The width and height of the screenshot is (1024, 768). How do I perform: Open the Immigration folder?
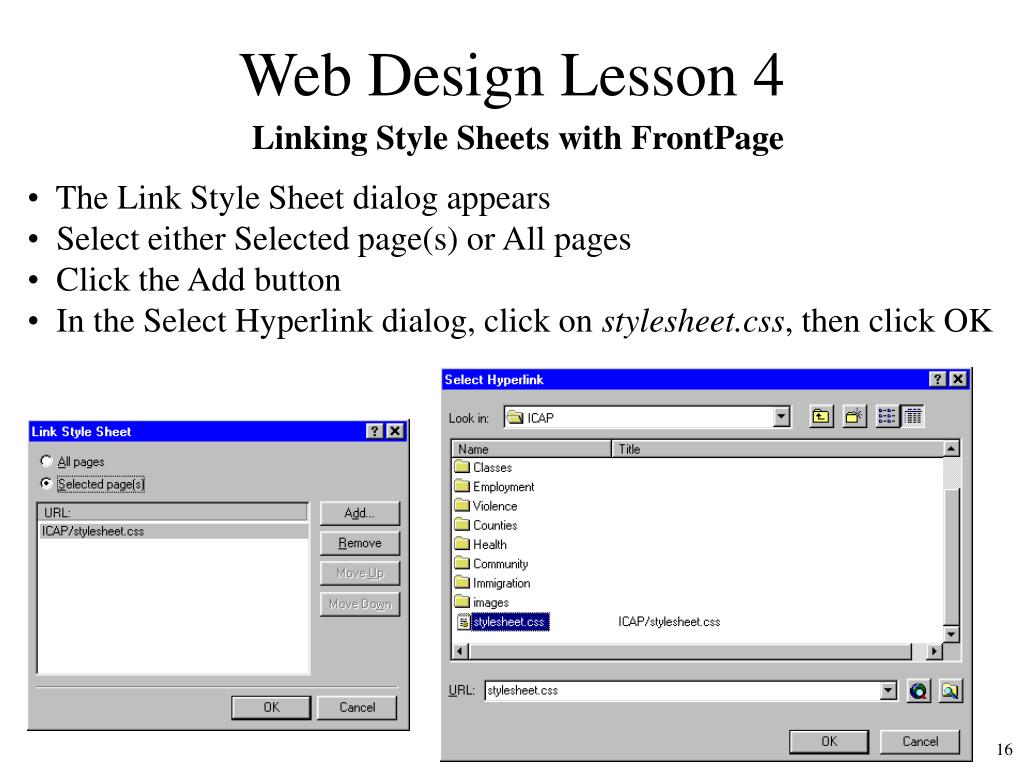click(x=493, y=583)
